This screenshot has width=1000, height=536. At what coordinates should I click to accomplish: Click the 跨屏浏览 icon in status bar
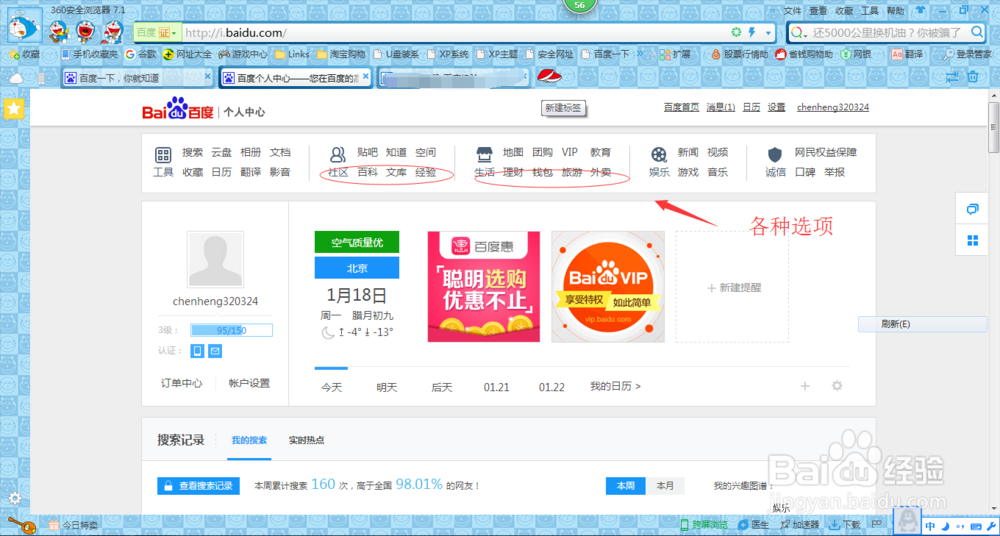pyautogui.click(x=685, y=525)
